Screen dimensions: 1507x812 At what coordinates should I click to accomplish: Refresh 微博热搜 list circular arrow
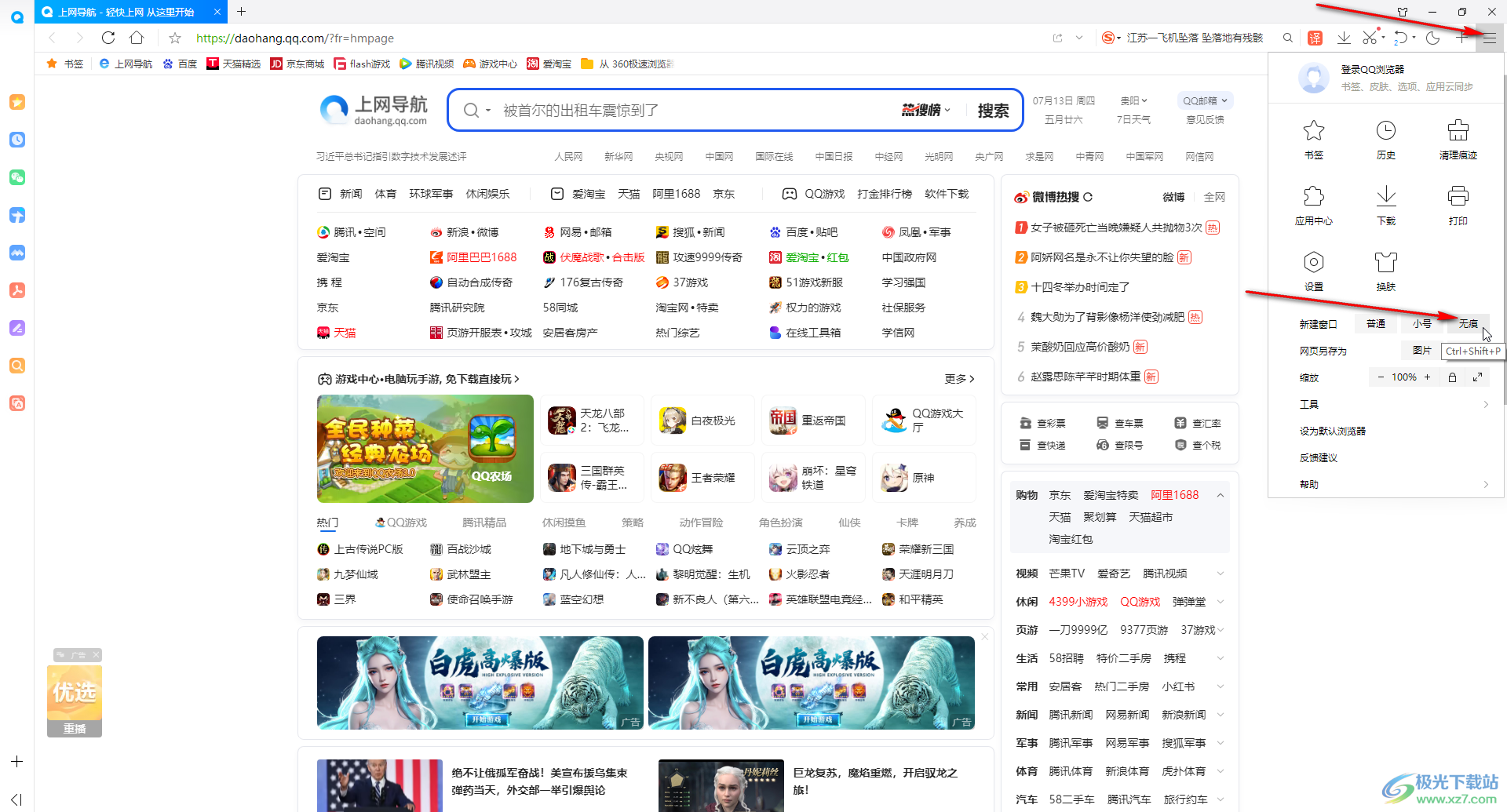[1088, 197]
